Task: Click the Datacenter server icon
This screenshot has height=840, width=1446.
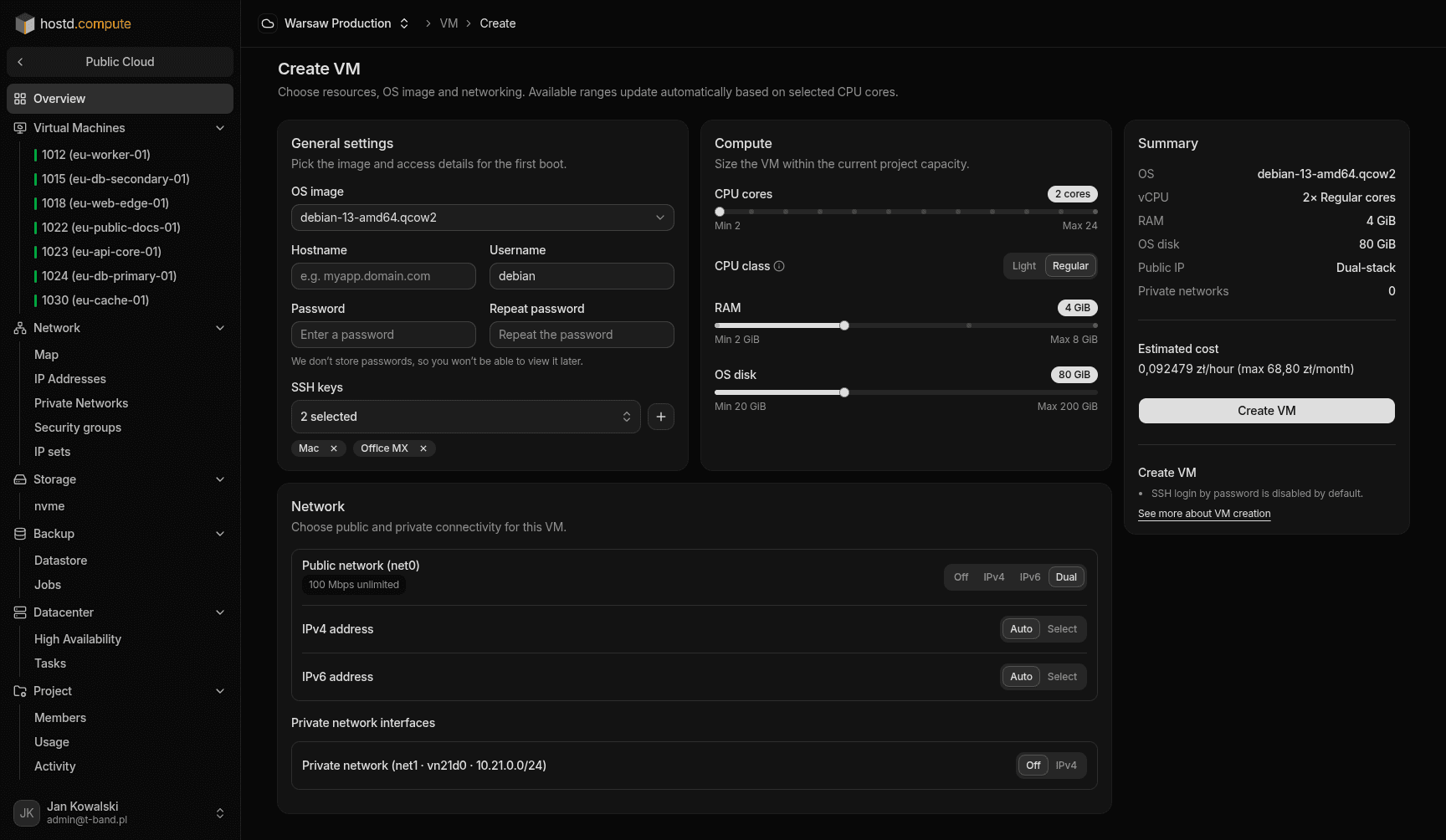Action: 20,612
